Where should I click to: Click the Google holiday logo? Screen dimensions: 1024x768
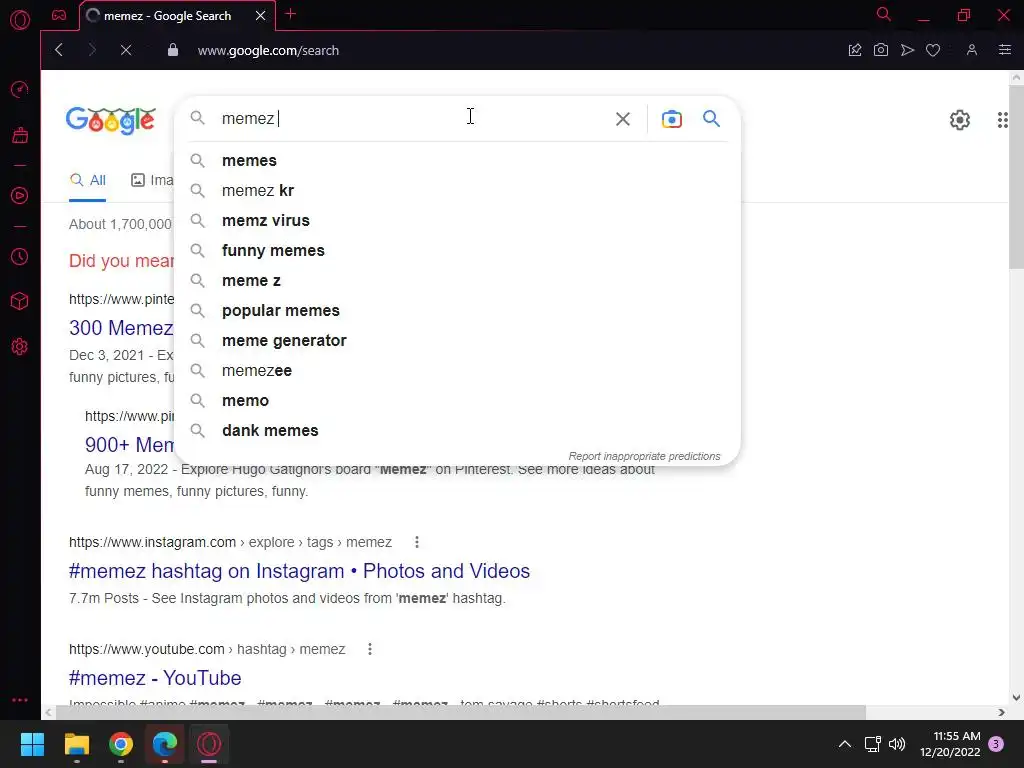110,120
